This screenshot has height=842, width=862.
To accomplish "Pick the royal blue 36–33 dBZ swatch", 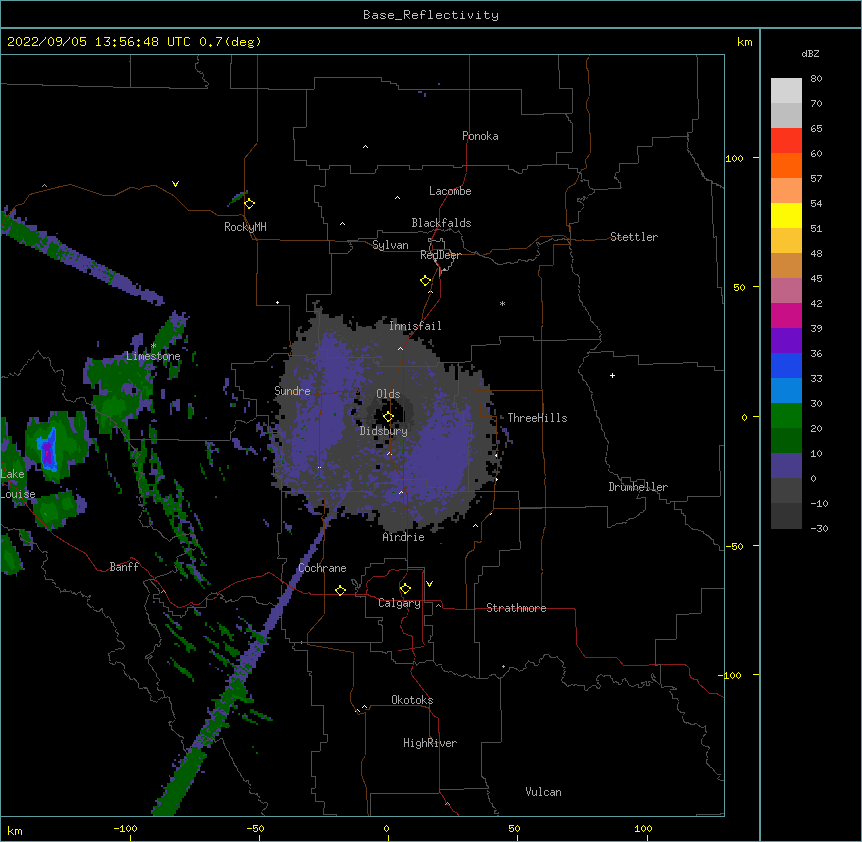I will pyautogui.click(x=786, y=365).
